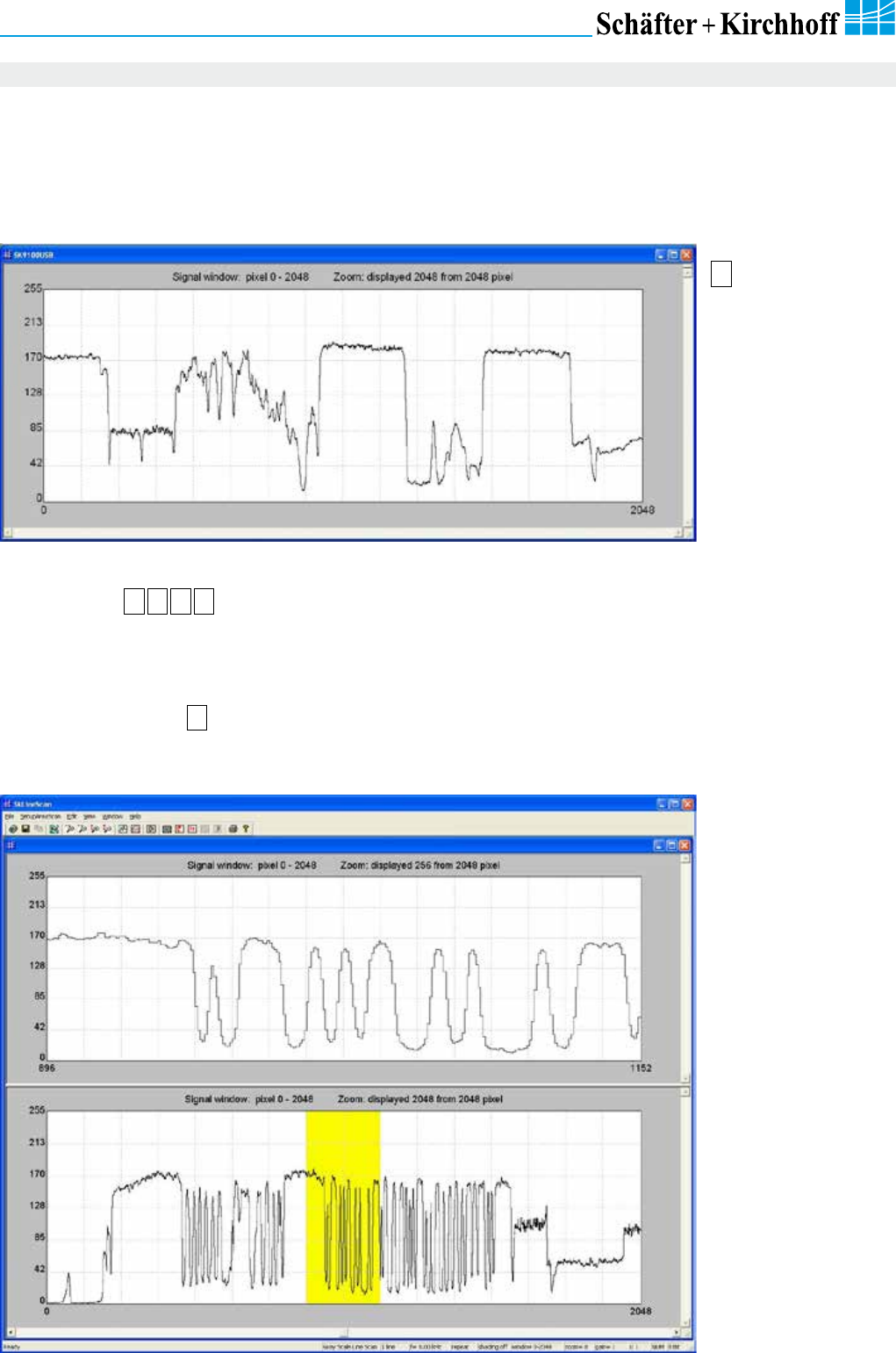Click the greyed copy icon beside Save

(x=39, y=828)
